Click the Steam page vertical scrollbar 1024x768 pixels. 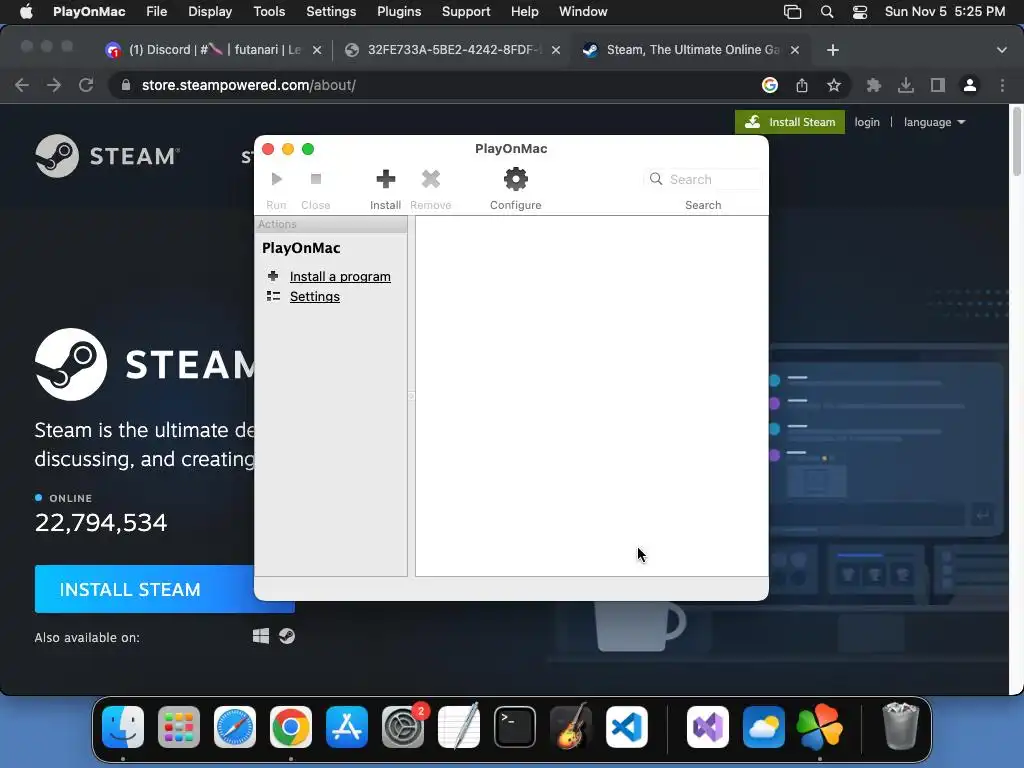pos(1016,142)
